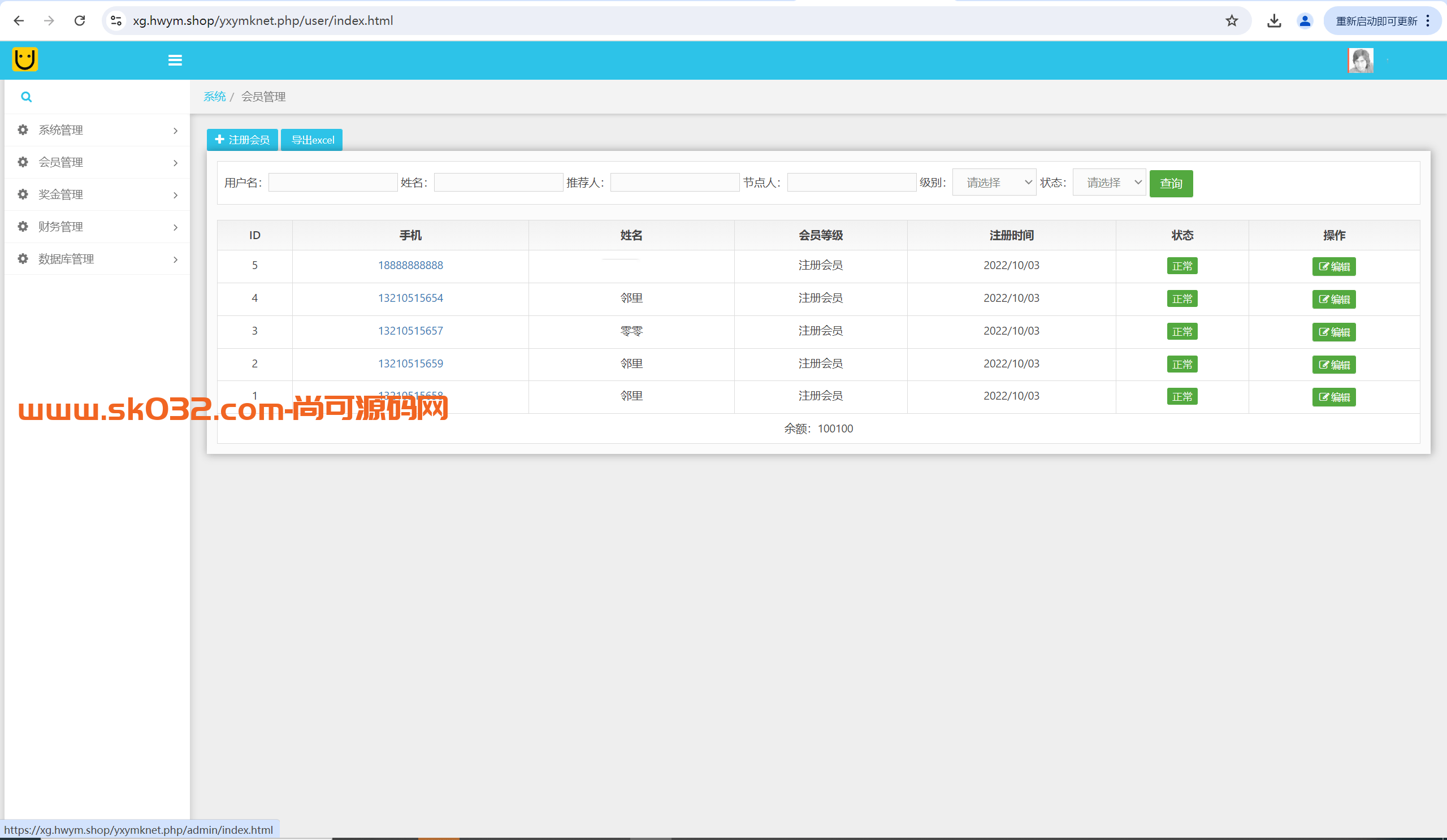
Task: Click the yellow smiley logo icon
Action: (25, 59)
